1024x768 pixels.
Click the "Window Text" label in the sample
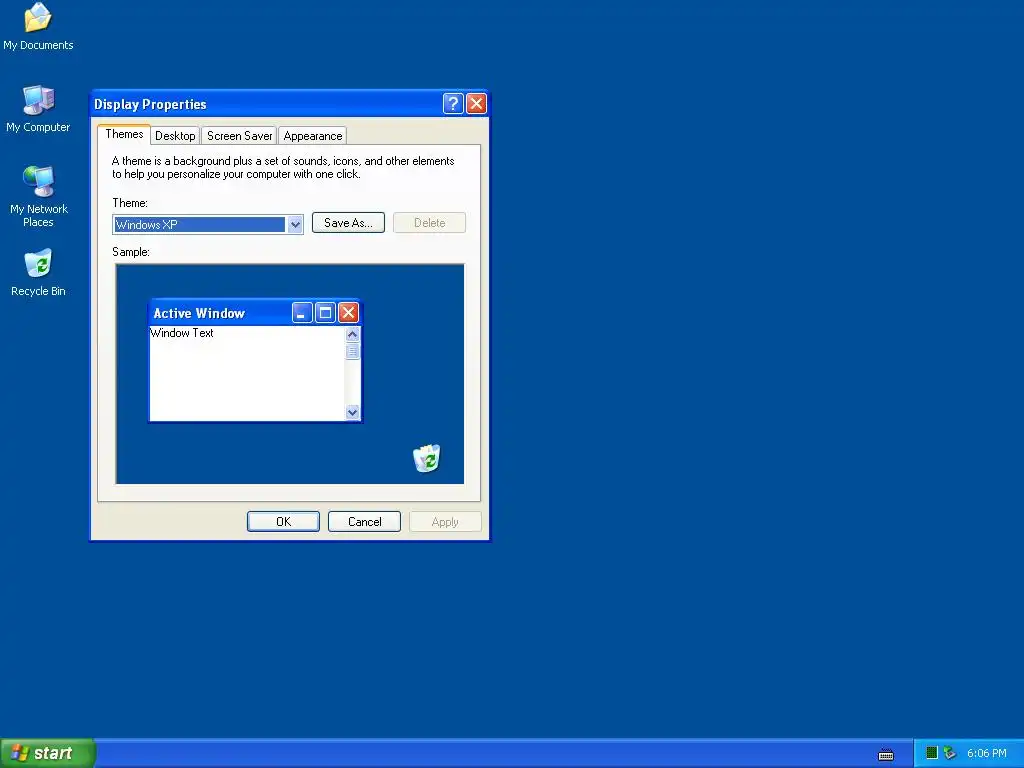pyautogui.click(x=182, y=333)
